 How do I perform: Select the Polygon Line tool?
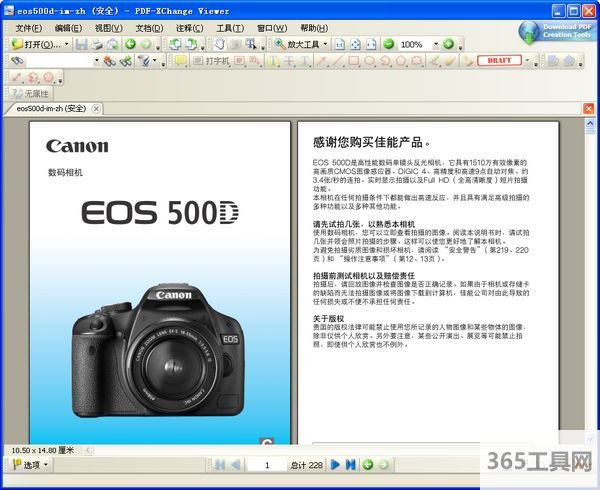click(x=385, y=61)
